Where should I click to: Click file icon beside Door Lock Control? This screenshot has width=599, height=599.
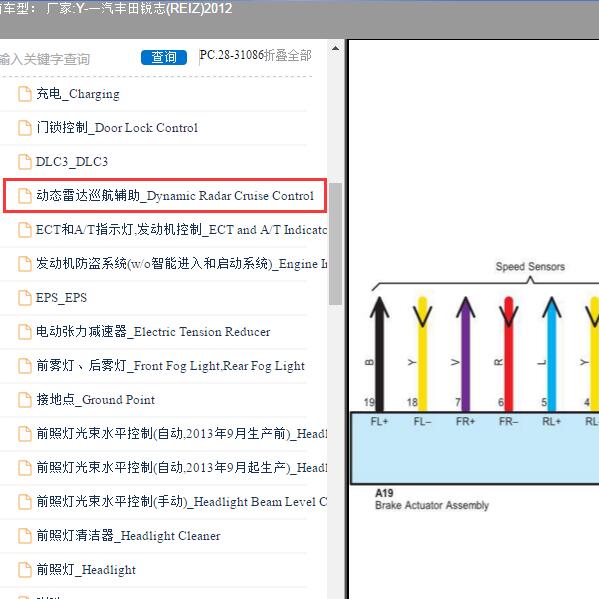coord(25,128)
